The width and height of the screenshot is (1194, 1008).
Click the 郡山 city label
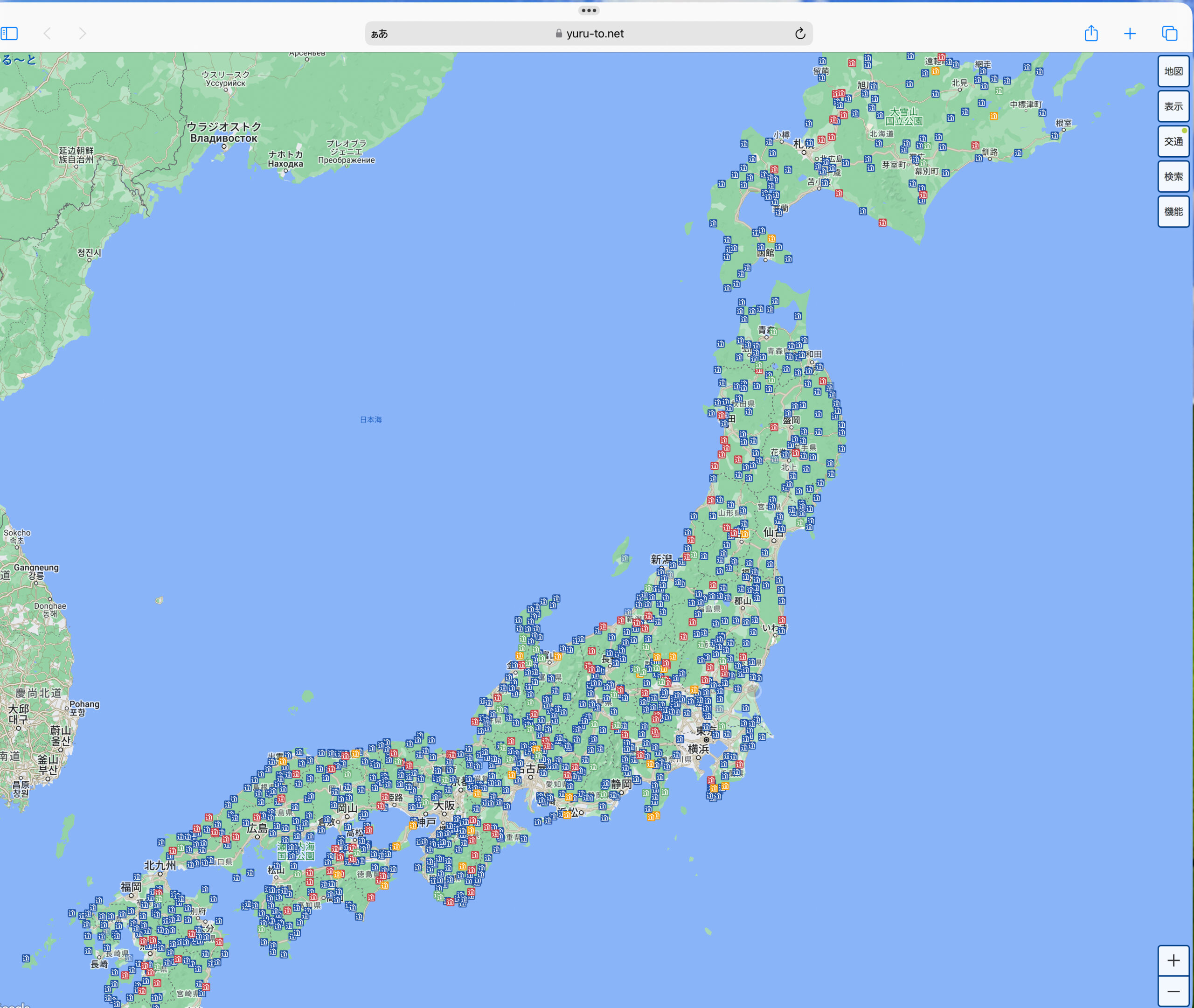click(x=743, y=601)
